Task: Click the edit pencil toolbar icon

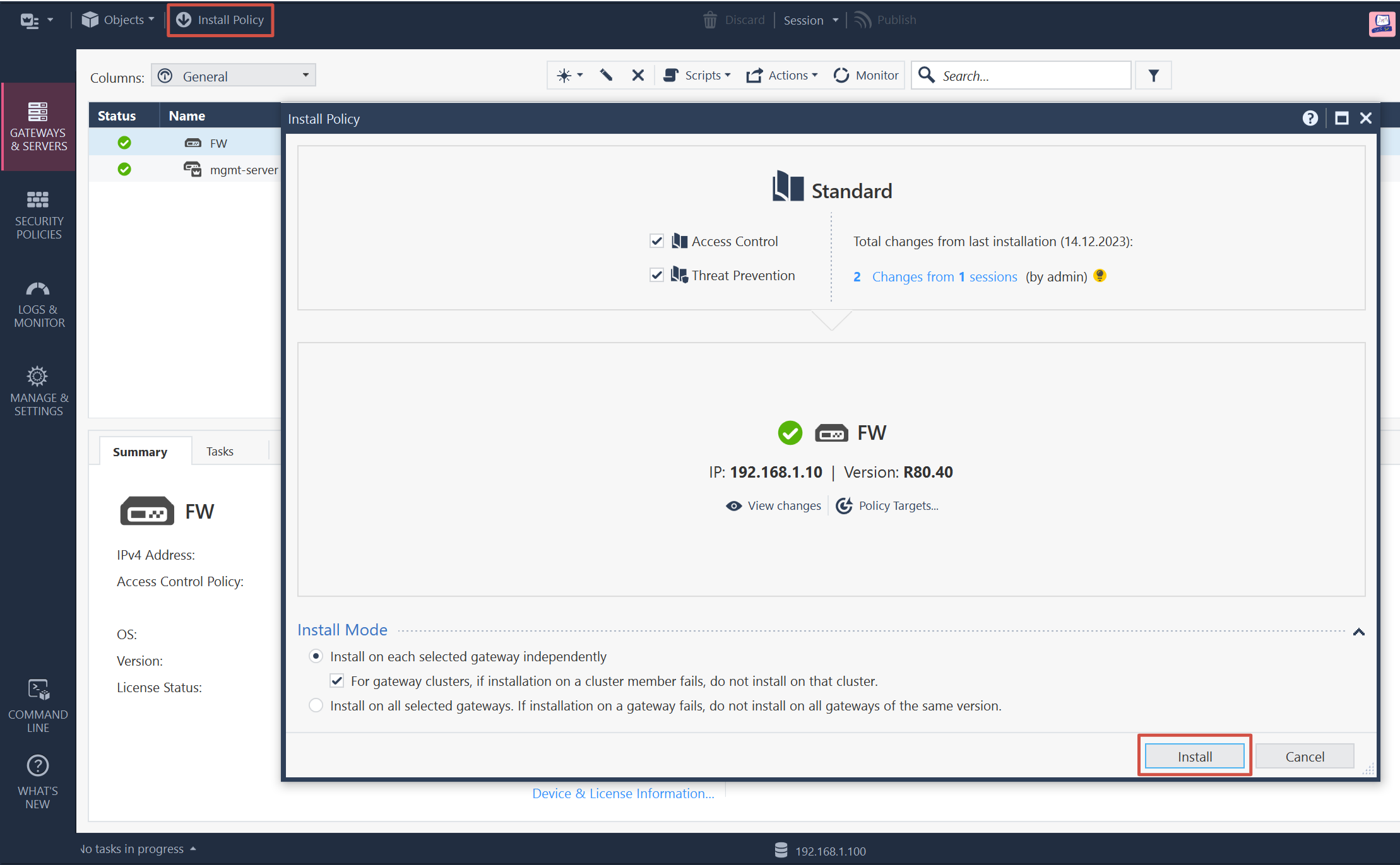Action: (606, 76)
